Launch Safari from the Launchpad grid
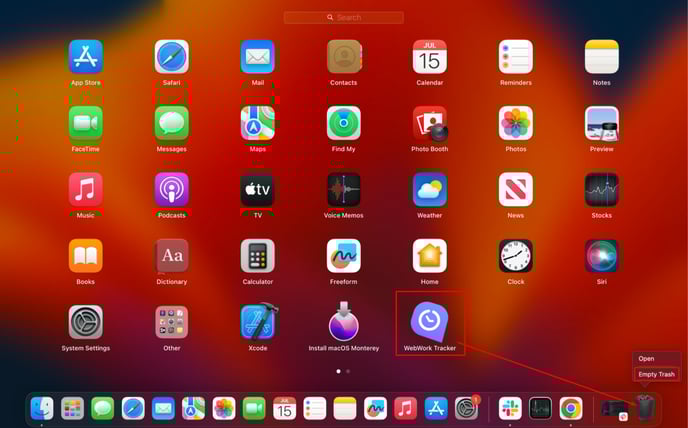 [172, 57]
